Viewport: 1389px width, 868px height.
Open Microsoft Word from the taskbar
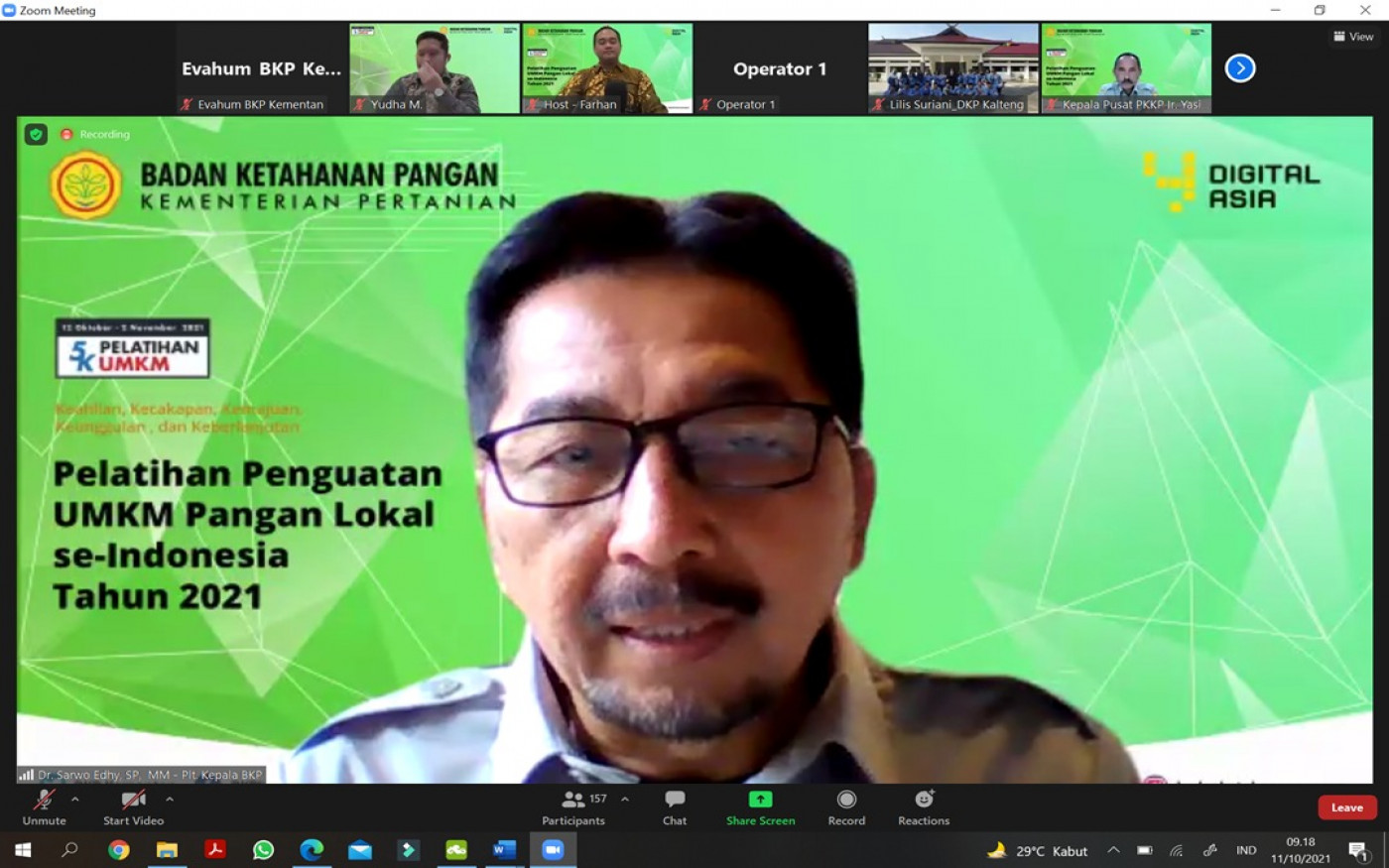pyautogui.click(x=504, y=850)
